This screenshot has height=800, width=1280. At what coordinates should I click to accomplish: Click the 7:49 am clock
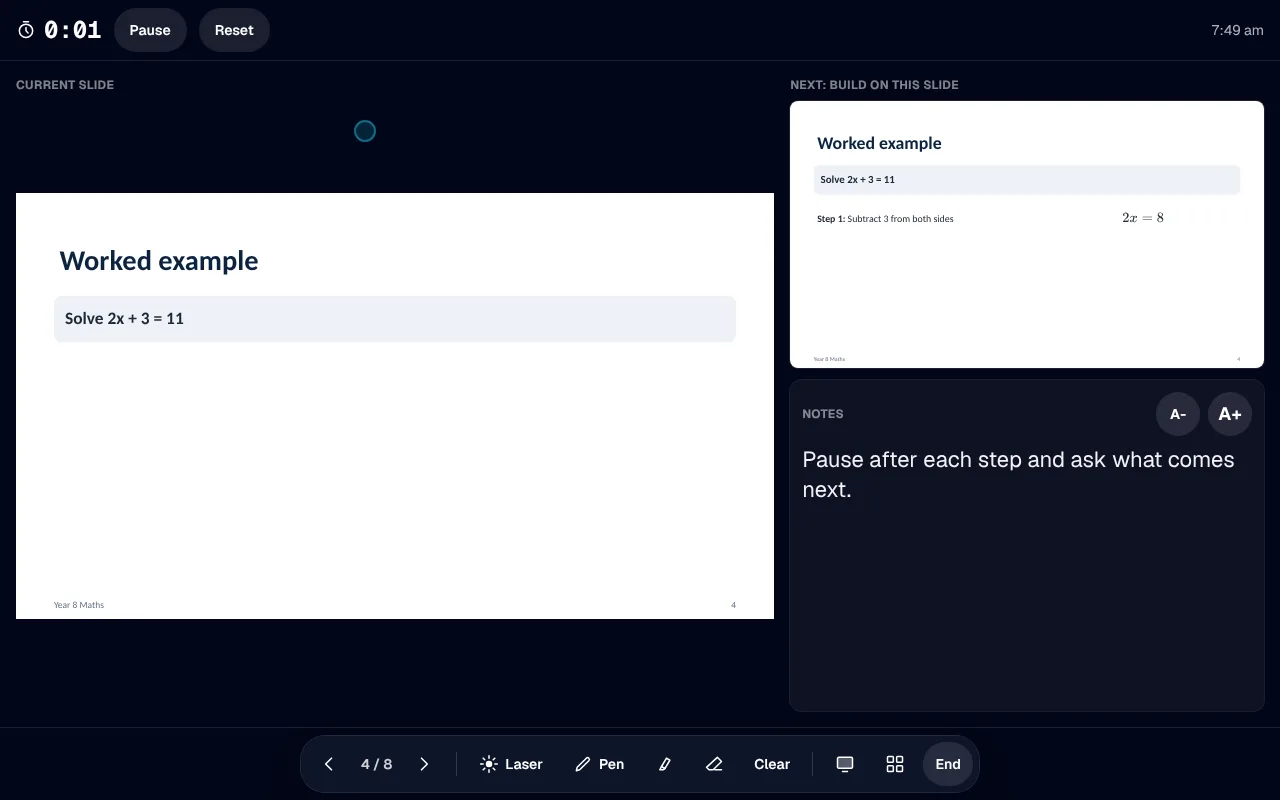(1237, 30)
